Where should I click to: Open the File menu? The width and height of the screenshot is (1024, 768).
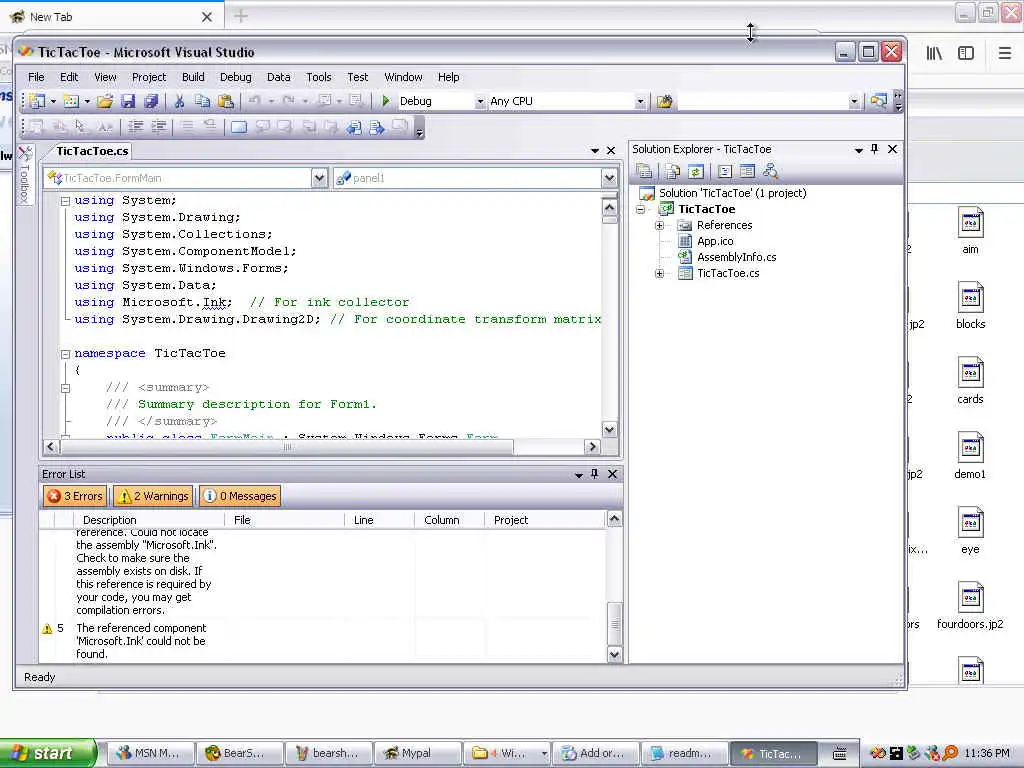36,77
